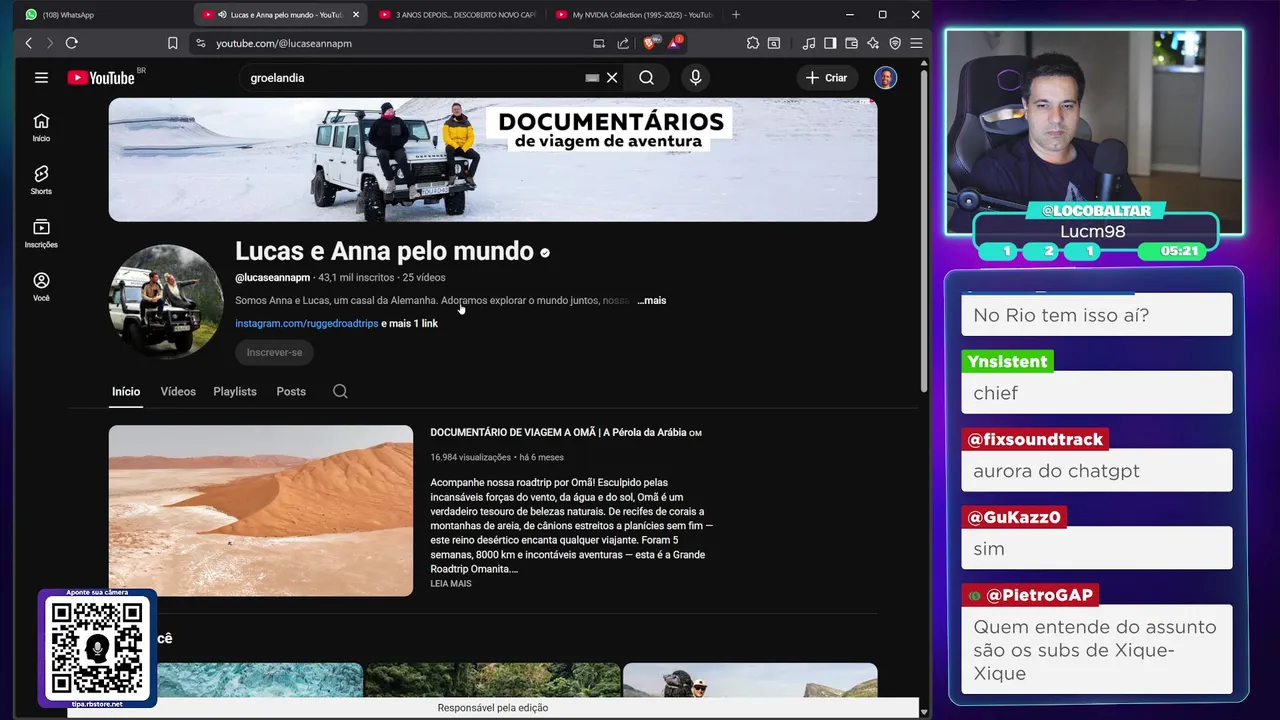This screenshot has width=1280, height=720.
Task: Select the Vídeos channel tab
Action: point(178,391)
